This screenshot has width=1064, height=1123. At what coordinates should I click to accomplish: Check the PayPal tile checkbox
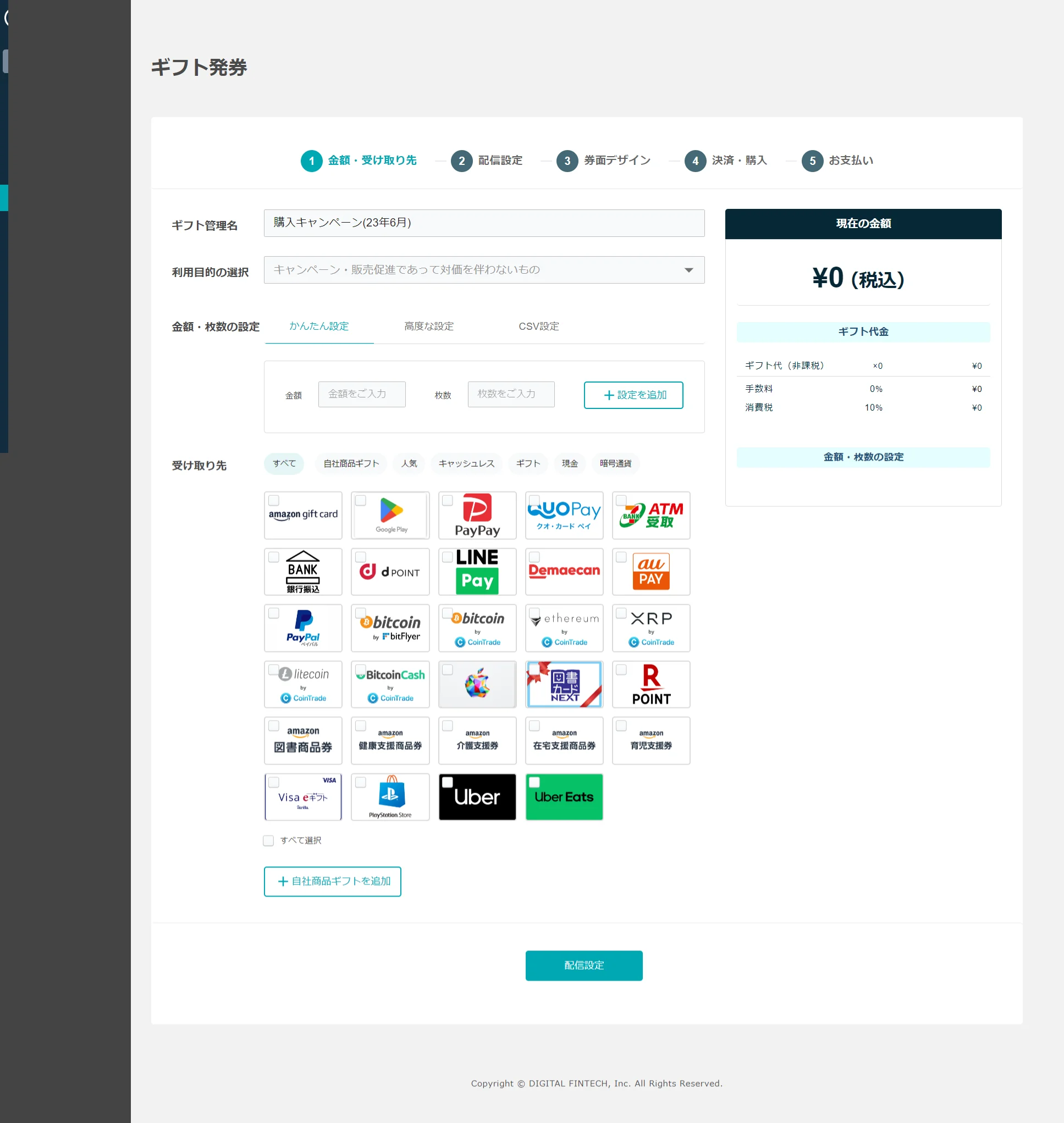274,613
